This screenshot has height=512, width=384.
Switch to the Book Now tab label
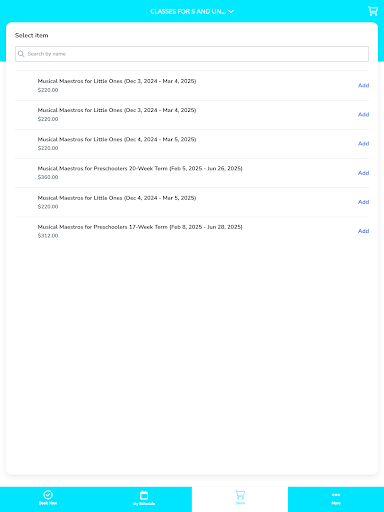click(x=48, y=503)
